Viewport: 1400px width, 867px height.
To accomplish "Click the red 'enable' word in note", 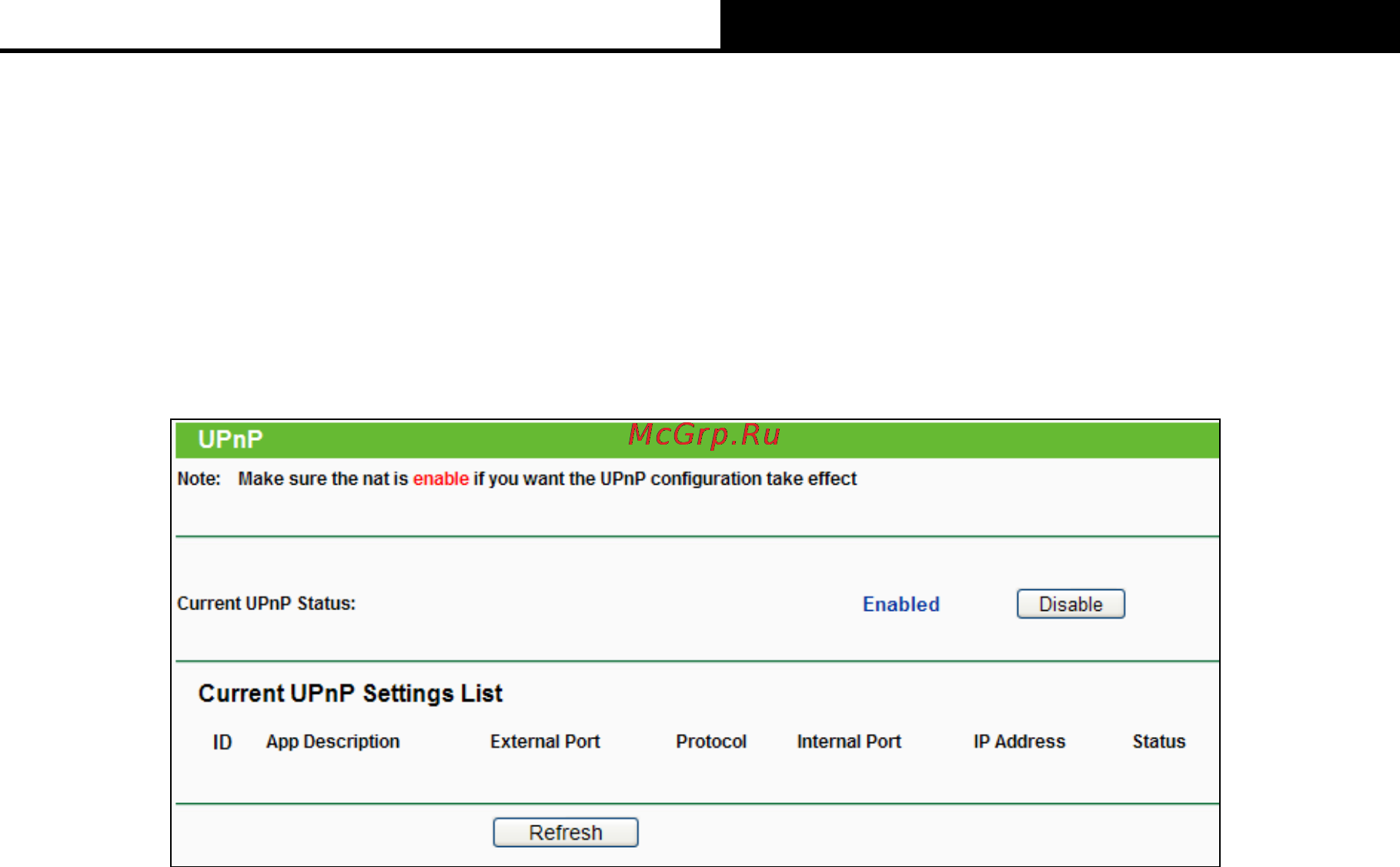I will point(441,479).
